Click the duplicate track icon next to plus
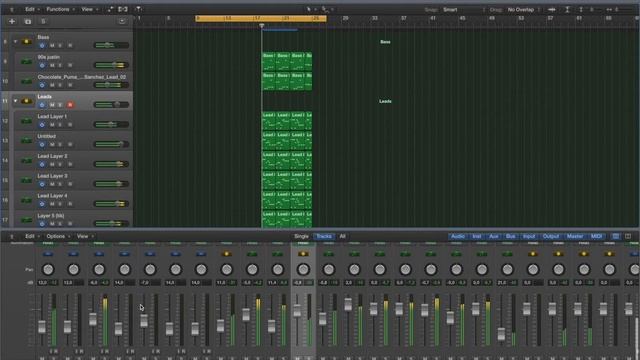 pyautogui.click(x=28, y=21)
